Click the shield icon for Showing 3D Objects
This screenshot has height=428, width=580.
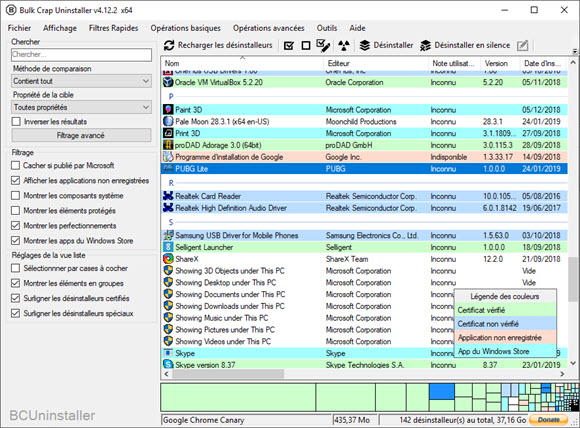168,271
